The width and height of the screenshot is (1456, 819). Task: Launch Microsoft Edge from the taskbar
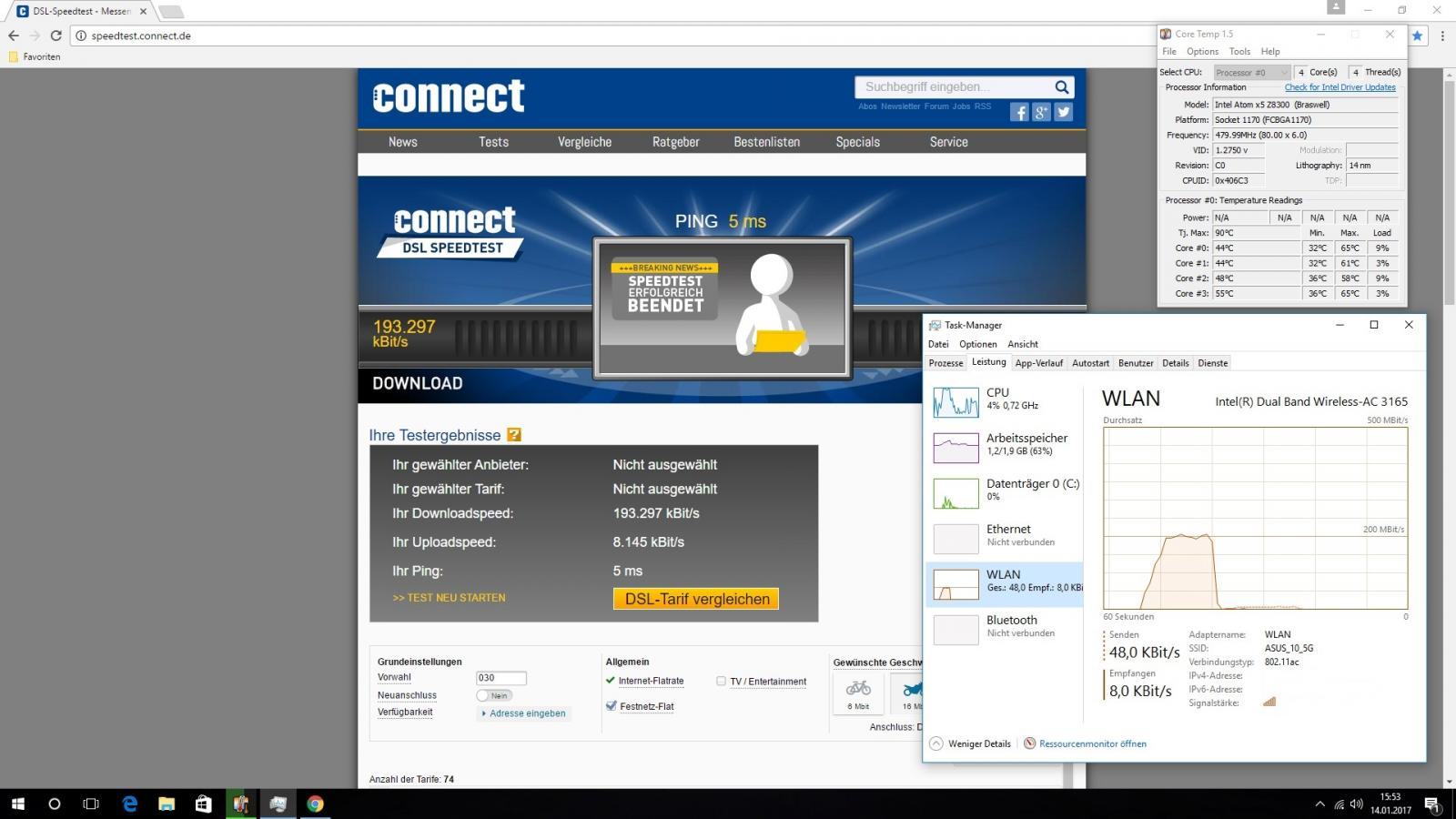click(130, 804)
